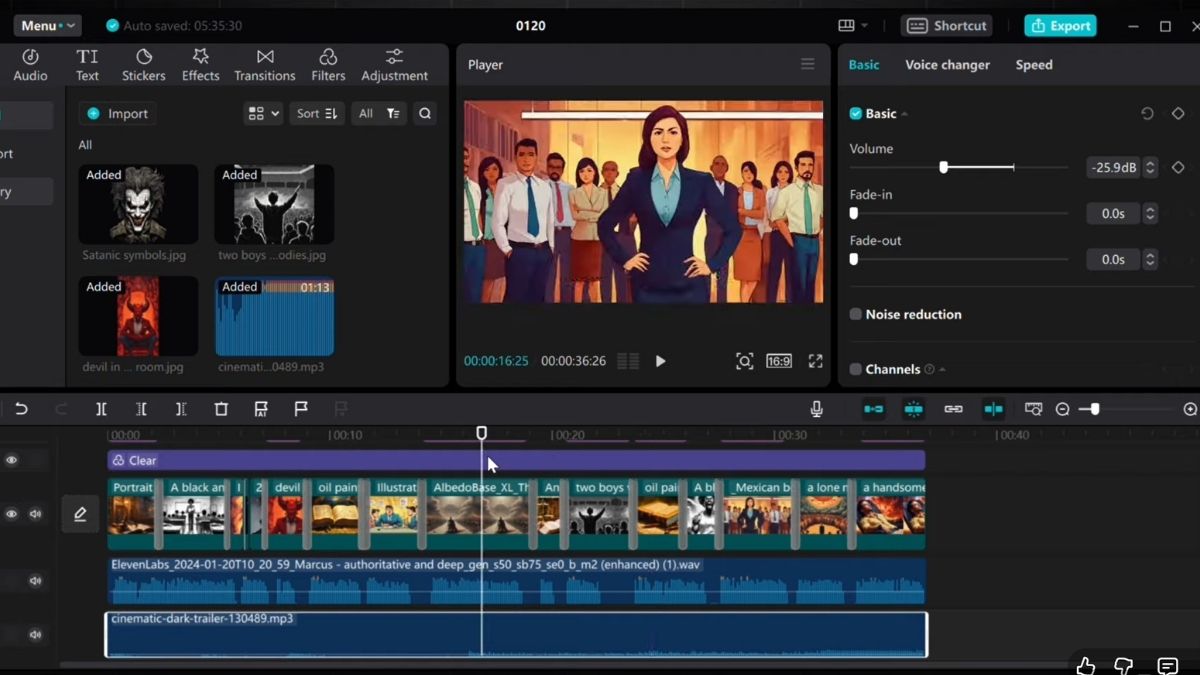Start voiceover recording with the microphone icon
The height and width of the screenshot is (675, 1200).
point(816,408)
